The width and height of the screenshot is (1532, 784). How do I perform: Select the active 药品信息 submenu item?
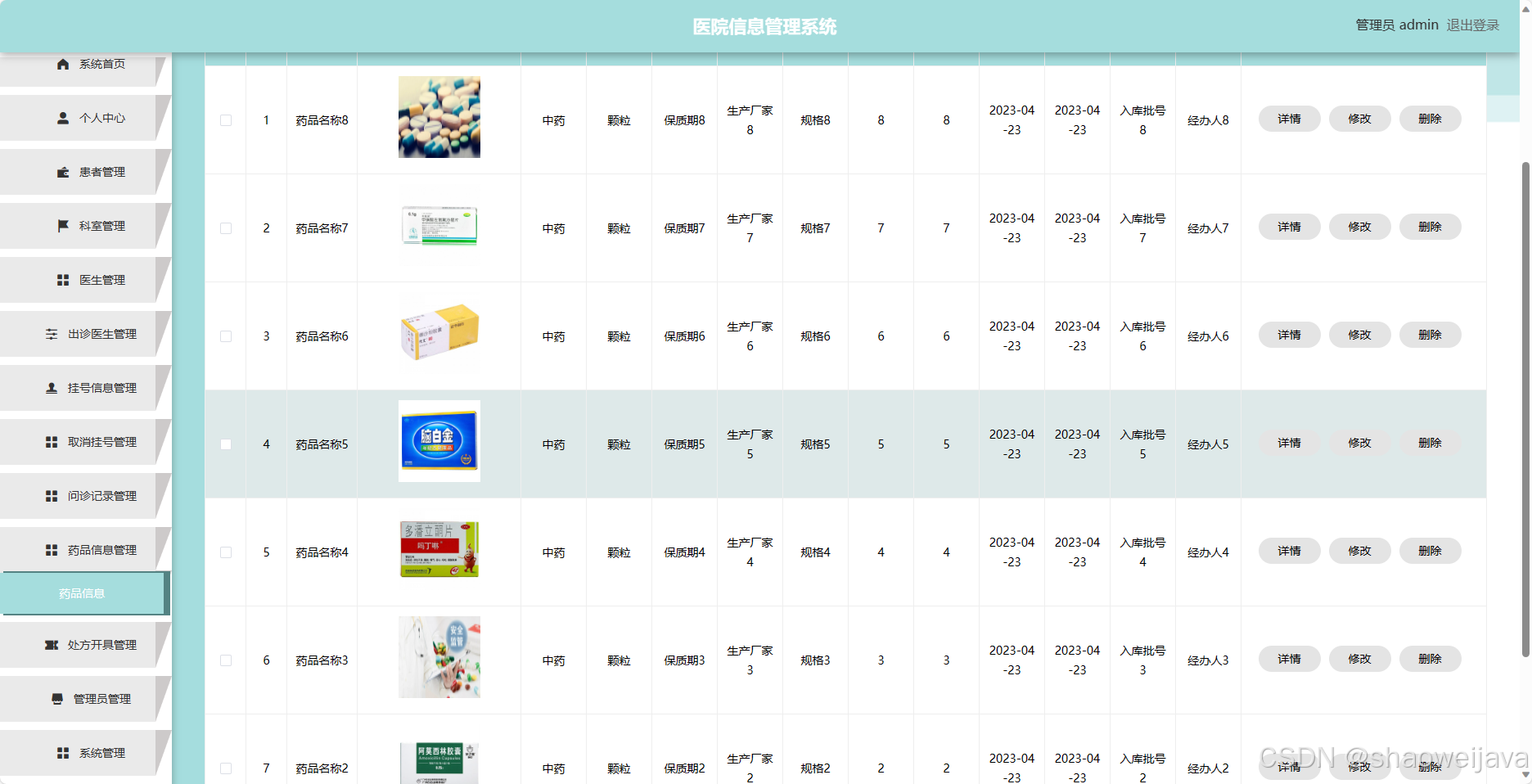(85, 593)
